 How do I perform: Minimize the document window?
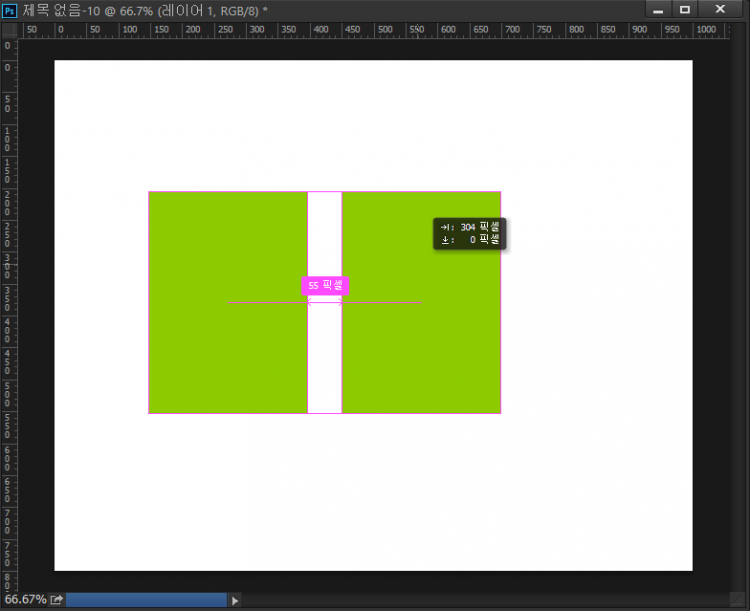tap(658, 9)
